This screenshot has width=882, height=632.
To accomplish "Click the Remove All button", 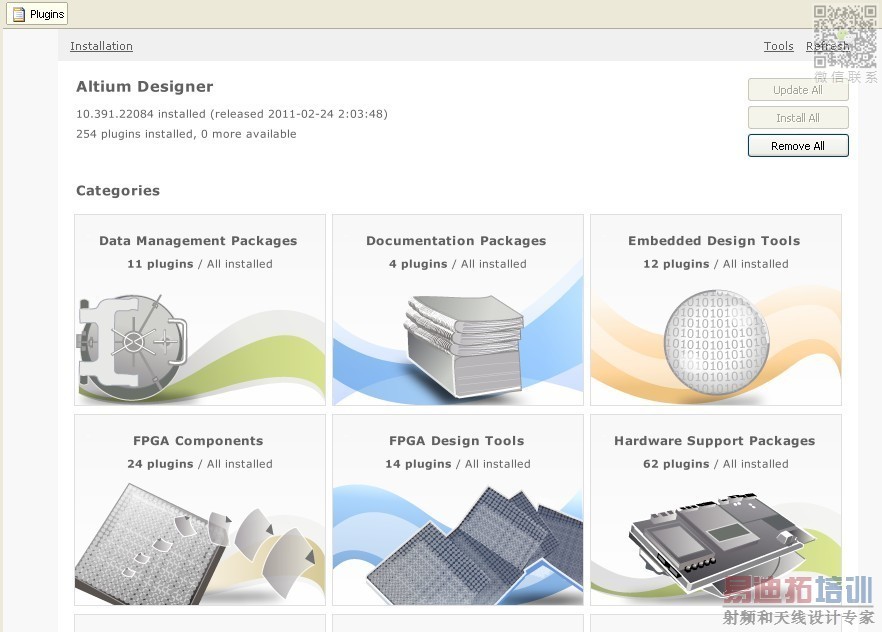I will [x=798, y=146].
